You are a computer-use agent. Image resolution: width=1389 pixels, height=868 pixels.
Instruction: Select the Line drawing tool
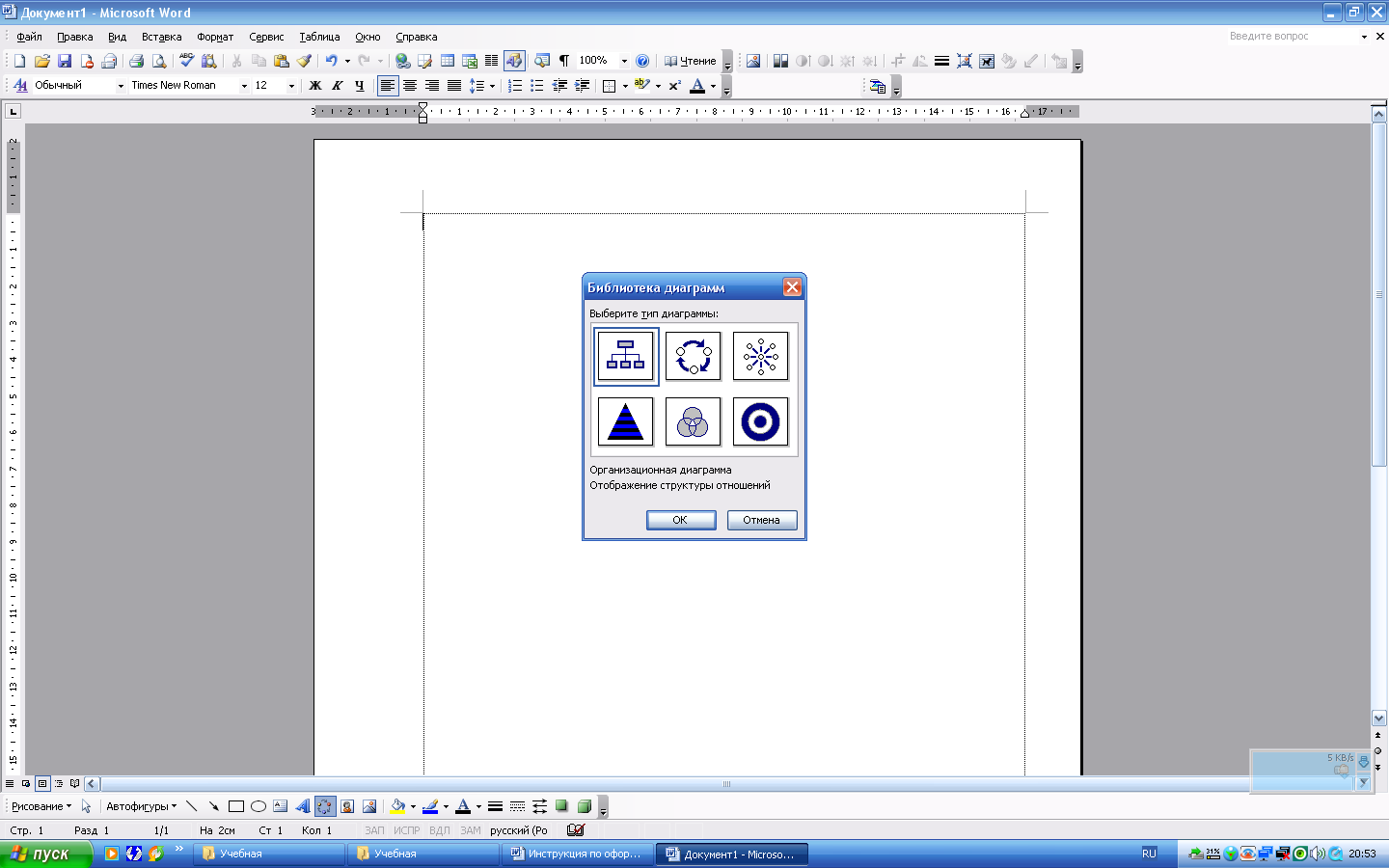click(x=191, y=806)
